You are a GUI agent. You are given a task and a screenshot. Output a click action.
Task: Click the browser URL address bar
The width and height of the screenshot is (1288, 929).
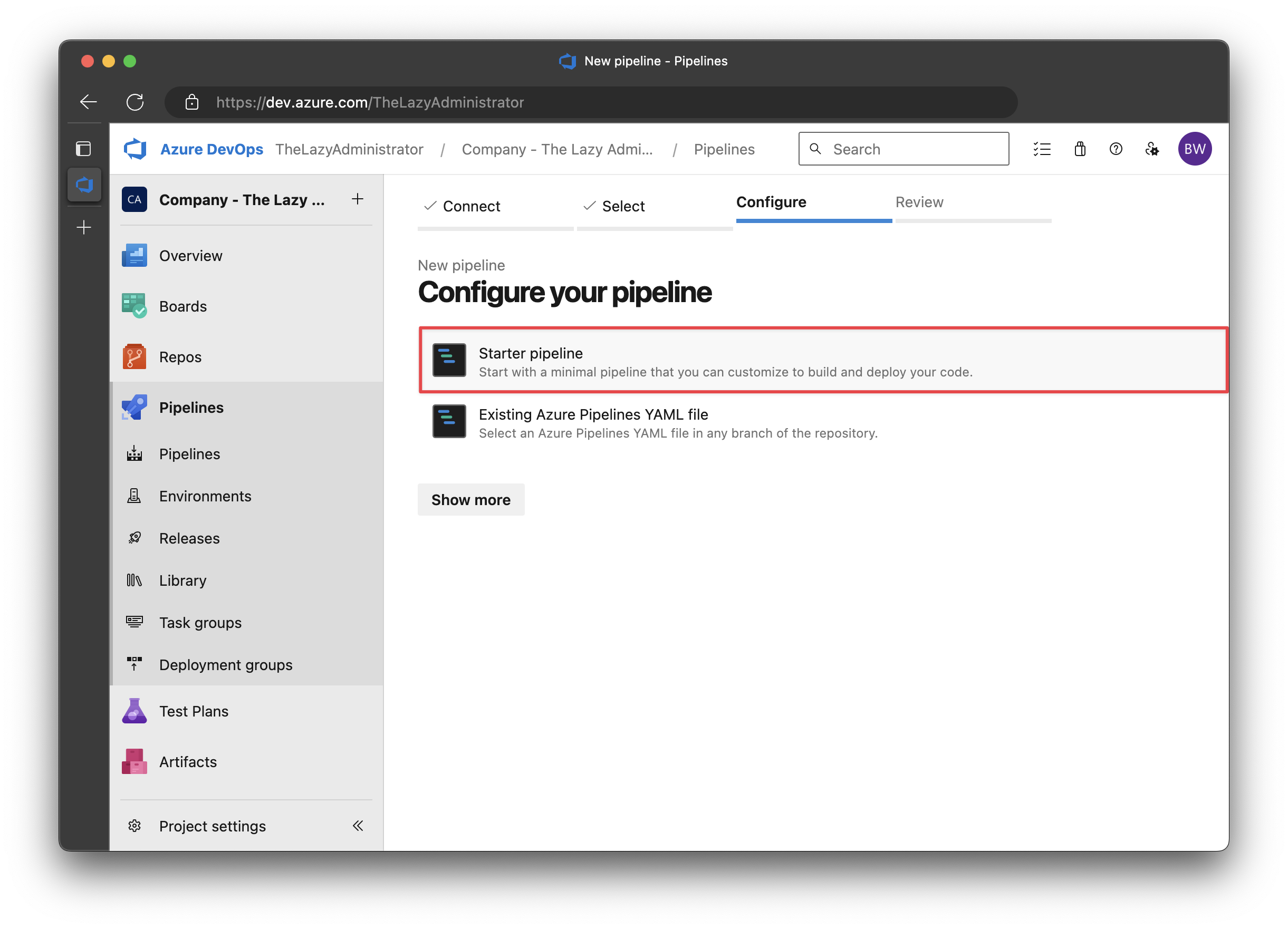pyautogui.click(x=591, y=102)
